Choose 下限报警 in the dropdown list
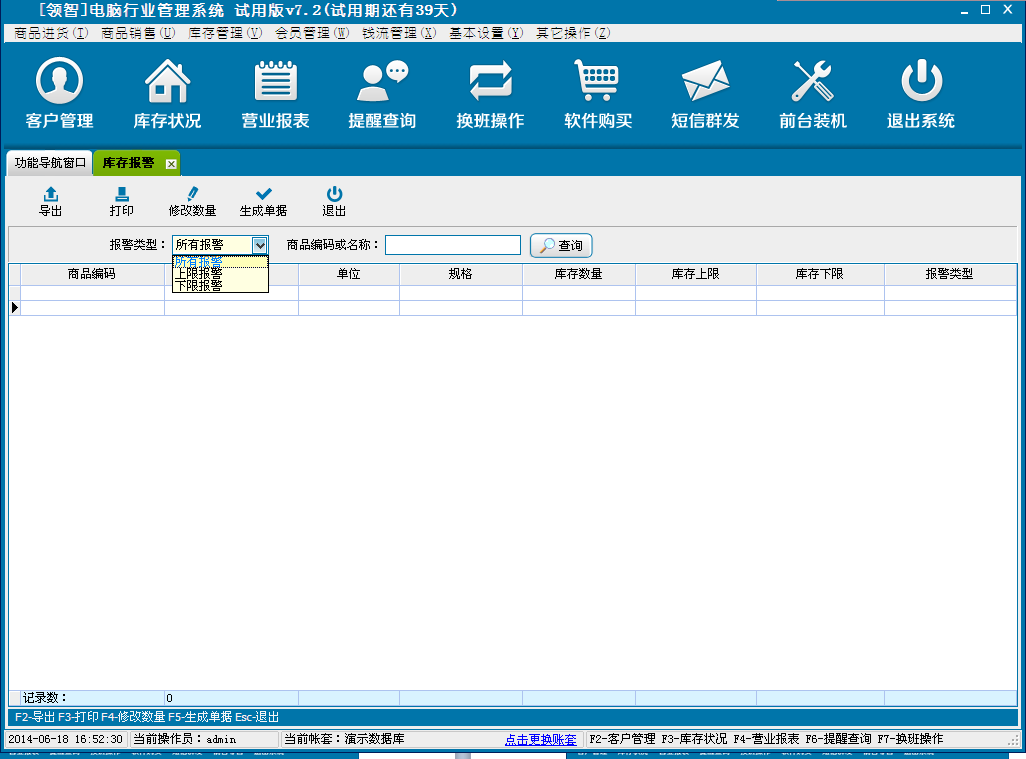Image resolution: width=1026 pixels, height=759 pixels. tap(199, 285)
